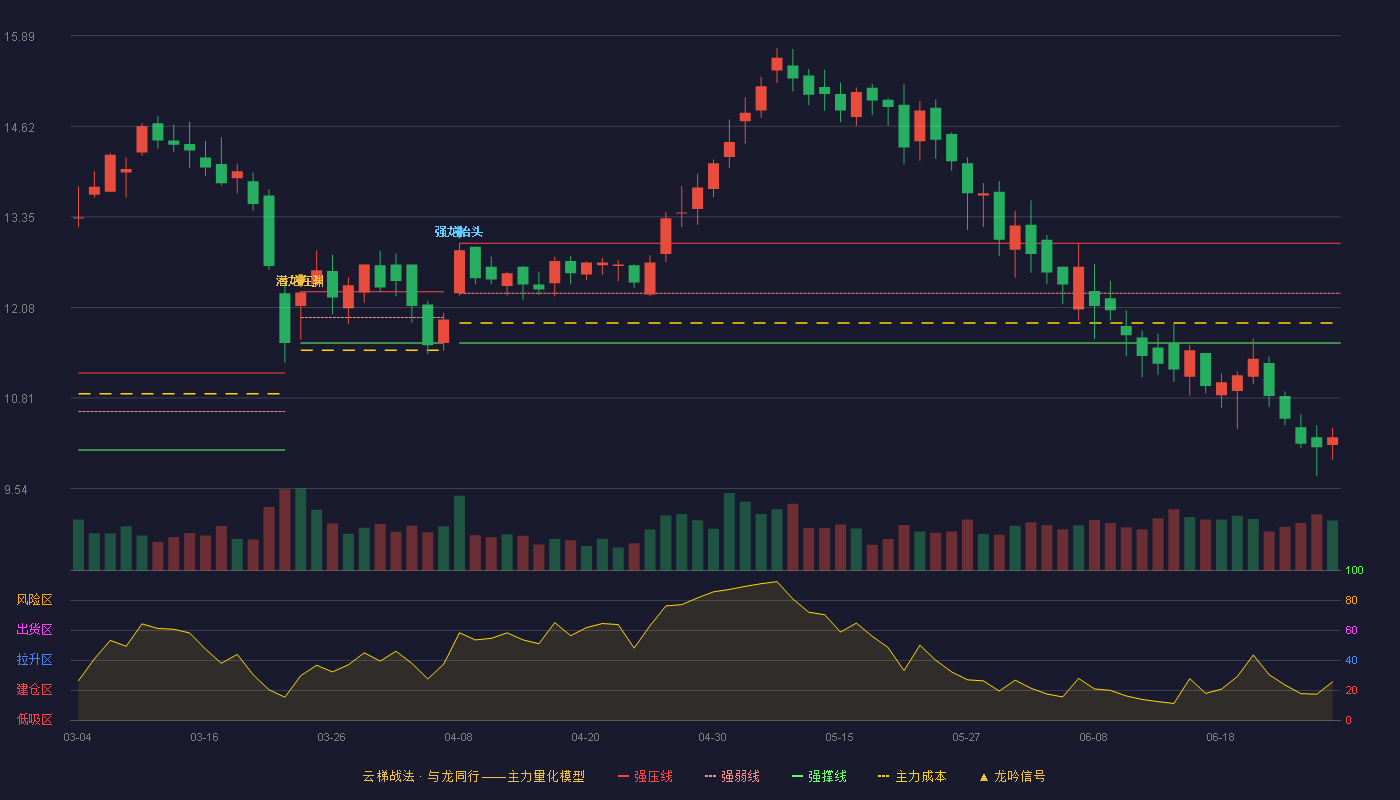Click the 05-15 date axis label
Viewport: 1400px width, 800px height.
coord(840,737)
